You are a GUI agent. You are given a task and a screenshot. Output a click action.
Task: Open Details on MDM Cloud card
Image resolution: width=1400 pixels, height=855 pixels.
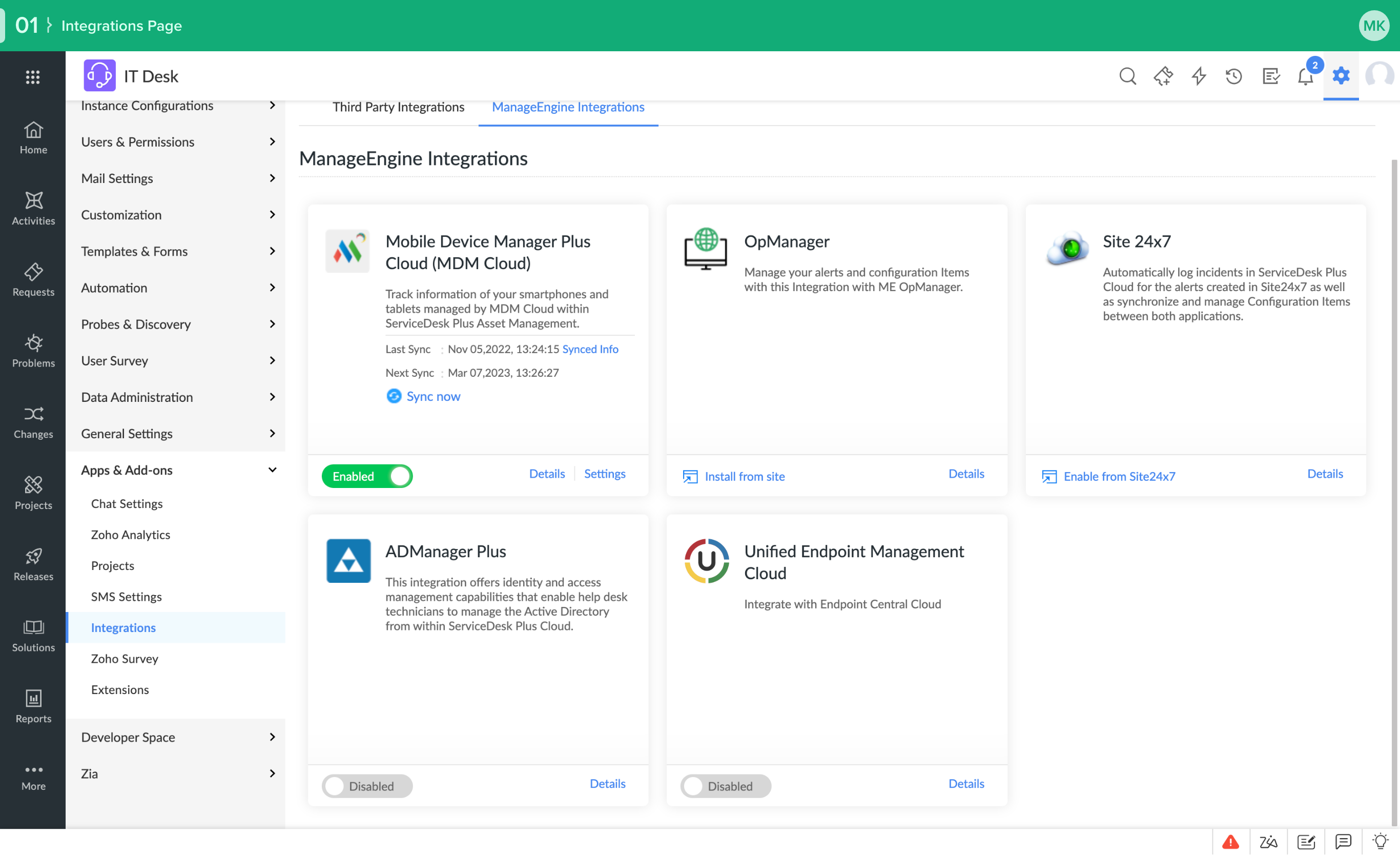547,474
